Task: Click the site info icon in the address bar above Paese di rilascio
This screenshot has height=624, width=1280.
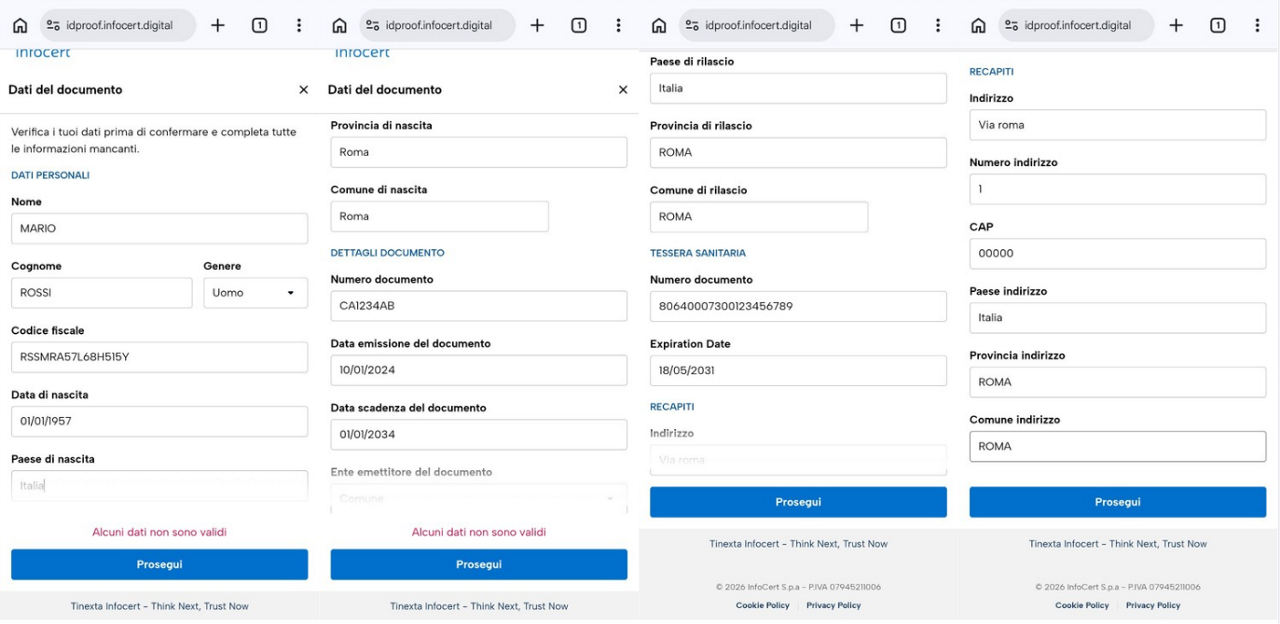Action: (692, 26)
